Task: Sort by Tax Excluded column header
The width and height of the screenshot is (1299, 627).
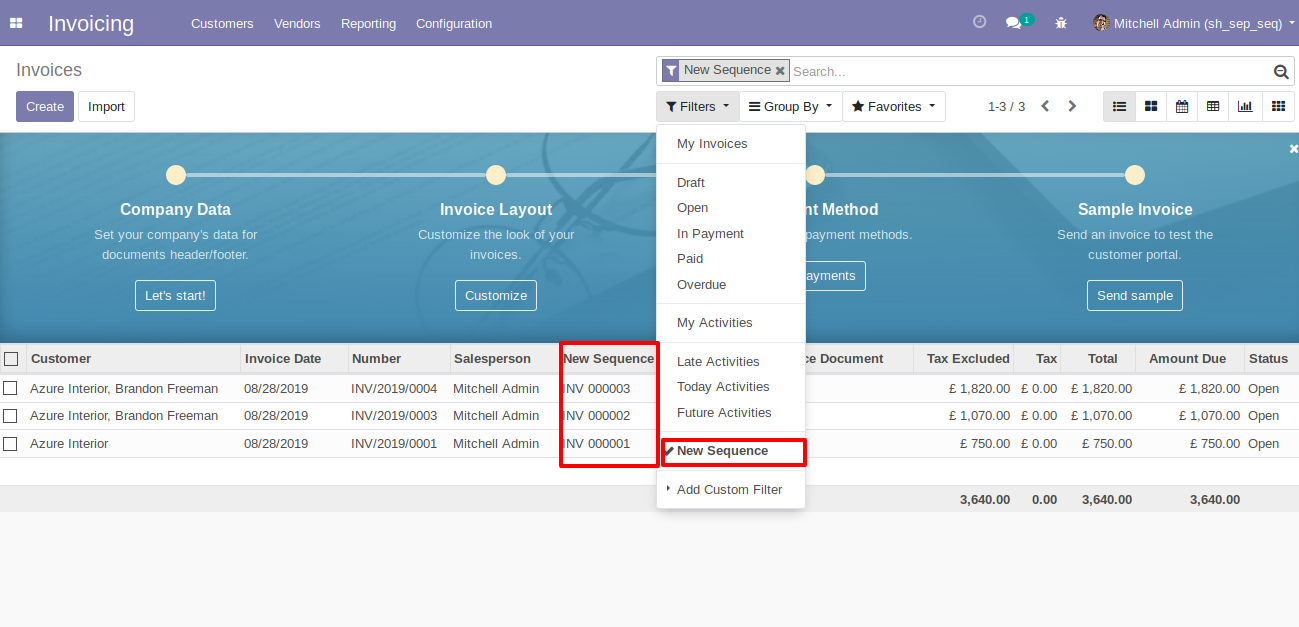Action: point(964,359)
